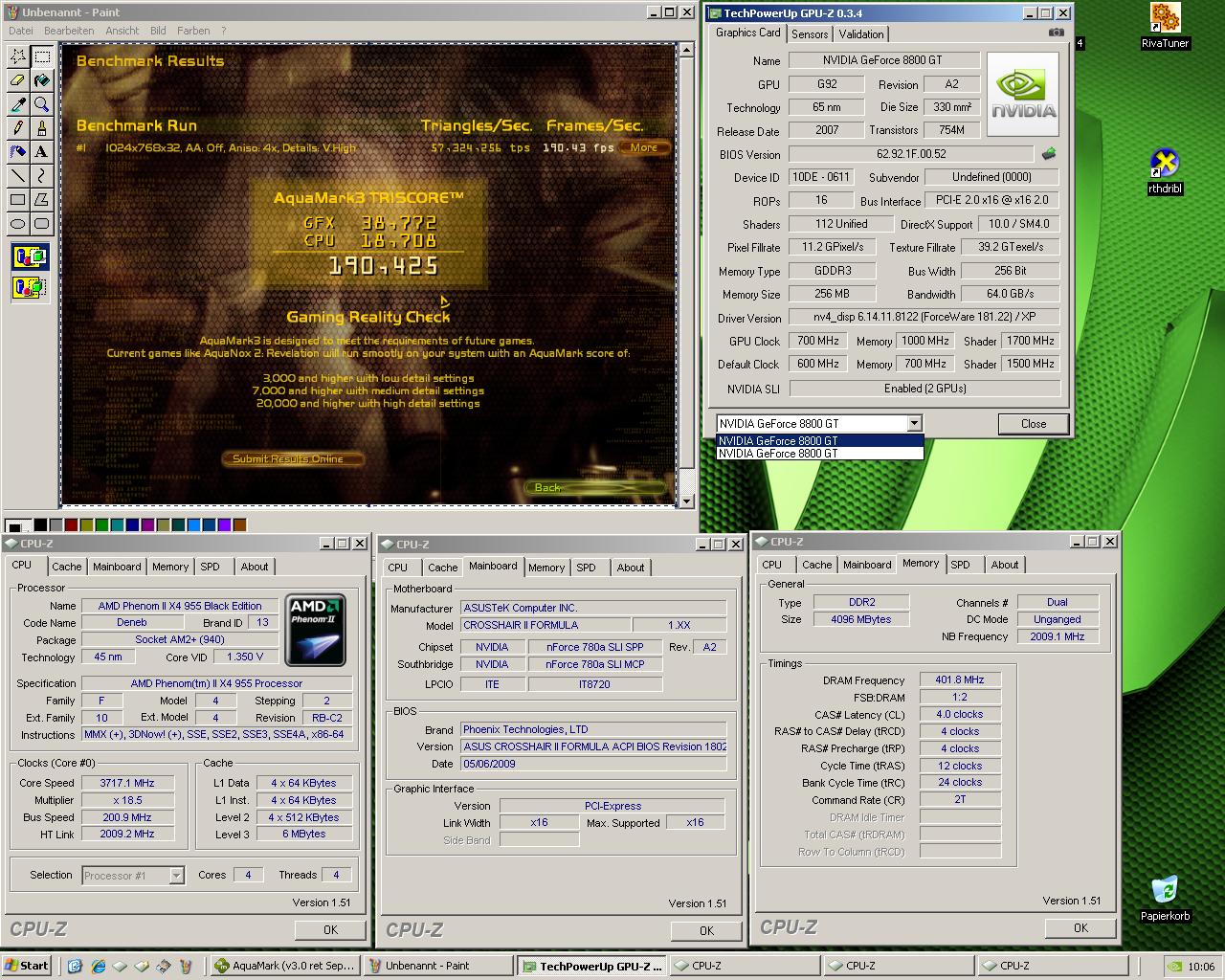Launch Internet Explorer from quick launch

click(x=99, y=966)
